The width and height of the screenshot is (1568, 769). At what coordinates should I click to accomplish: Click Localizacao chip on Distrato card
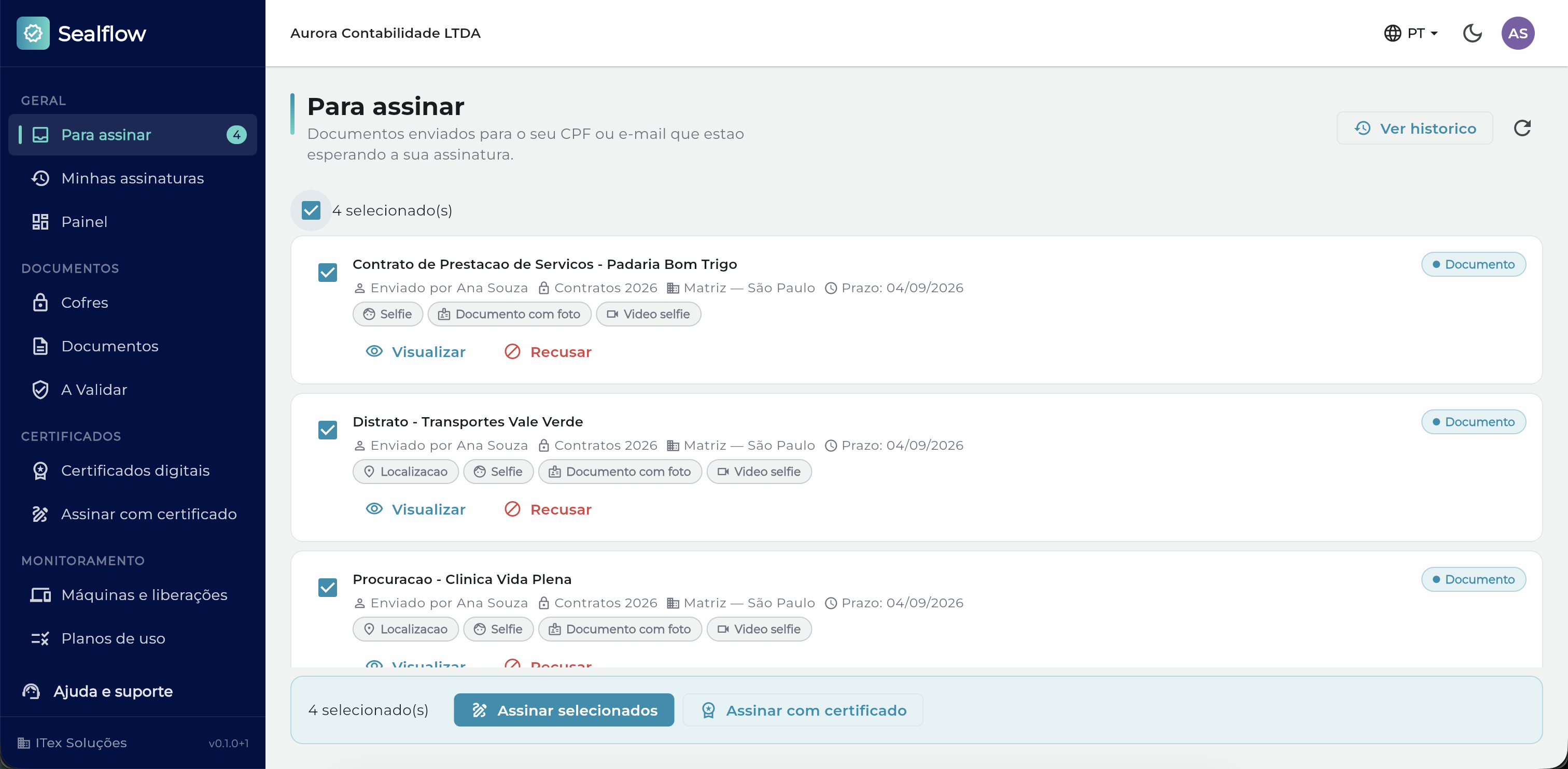click(x=405, y=472)
